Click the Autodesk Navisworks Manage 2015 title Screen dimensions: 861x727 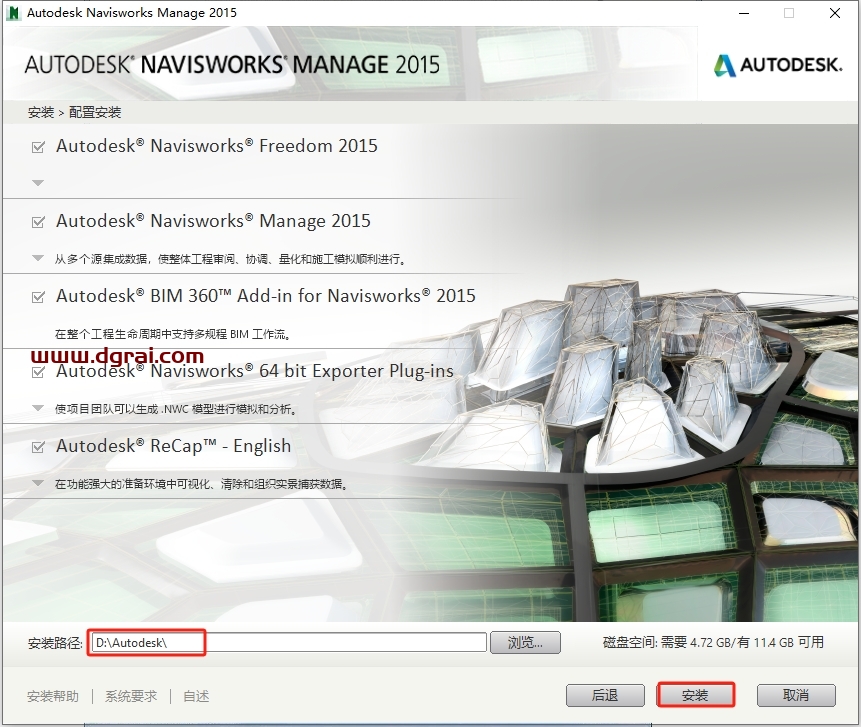[x=214, y=221]
